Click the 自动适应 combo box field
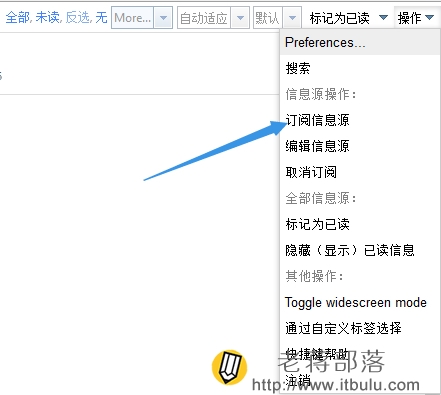The image size is (441, 395). coord(204,18)
